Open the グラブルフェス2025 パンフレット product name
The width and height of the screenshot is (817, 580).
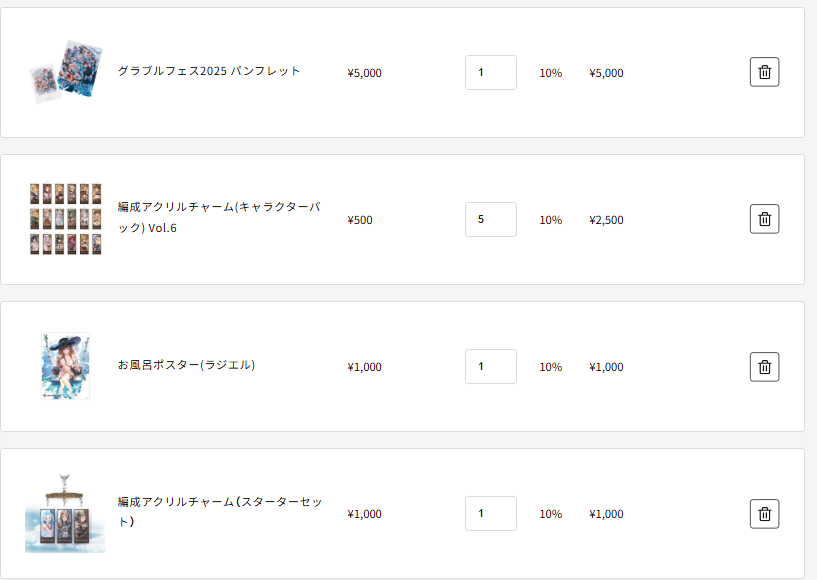point(209,71)
